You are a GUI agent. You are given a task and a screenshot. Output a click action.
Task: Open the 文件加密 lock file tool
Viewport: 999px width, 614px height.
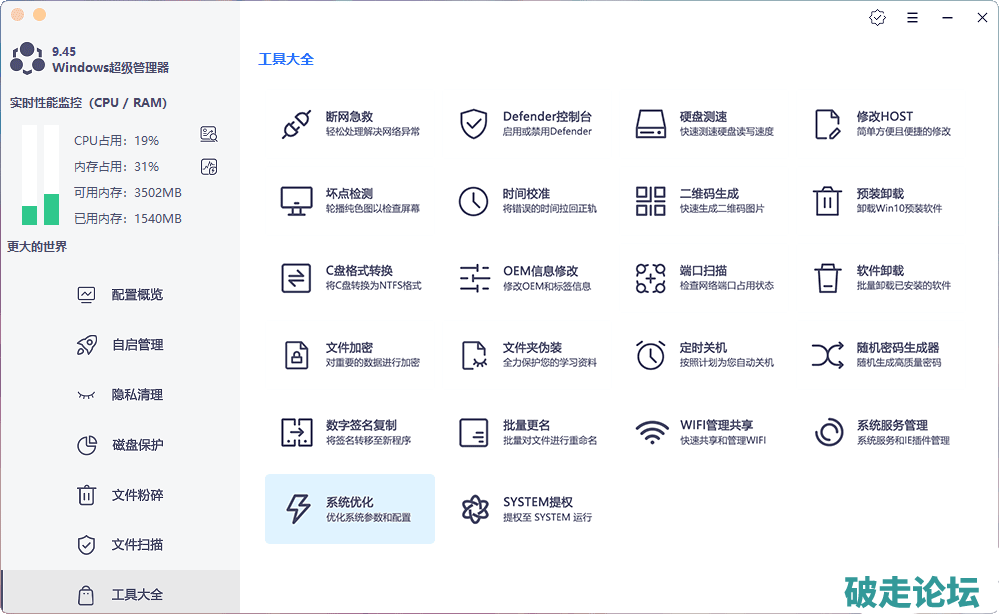click(297, 355)
